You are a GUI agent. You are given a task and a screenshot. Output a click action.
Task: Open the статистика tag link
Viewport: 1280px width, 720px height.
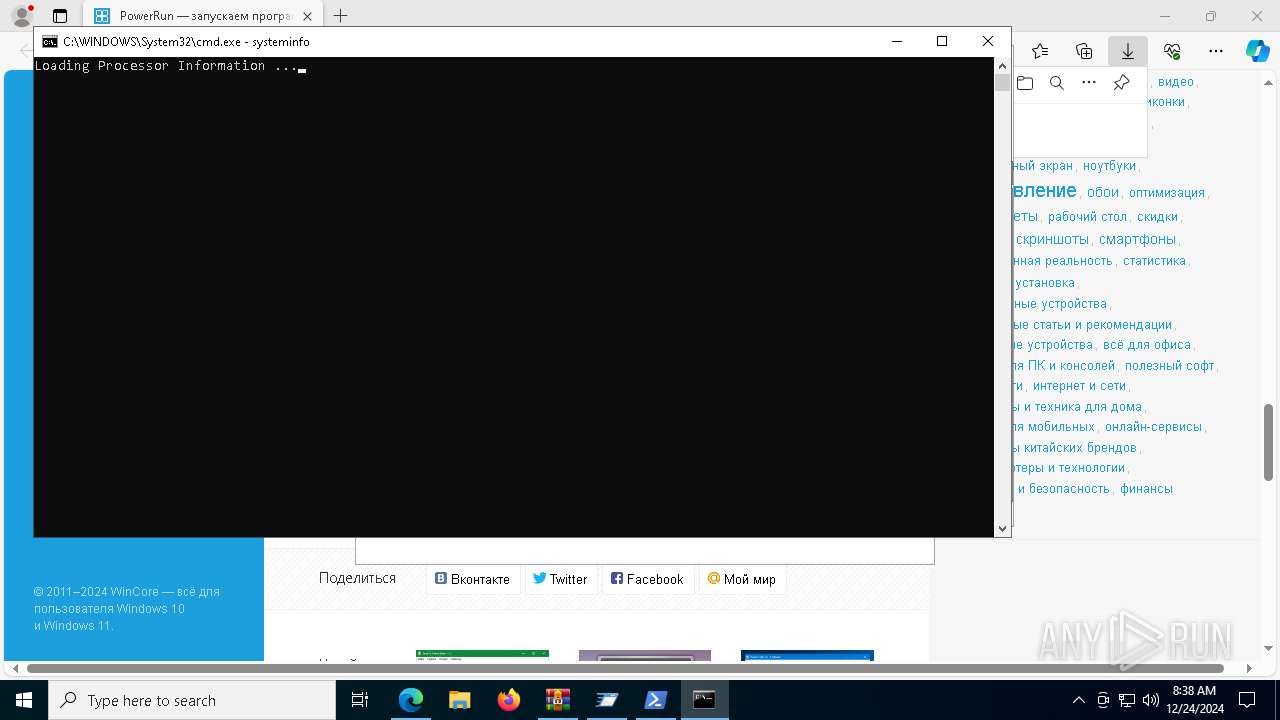[x=1154, y=261]
